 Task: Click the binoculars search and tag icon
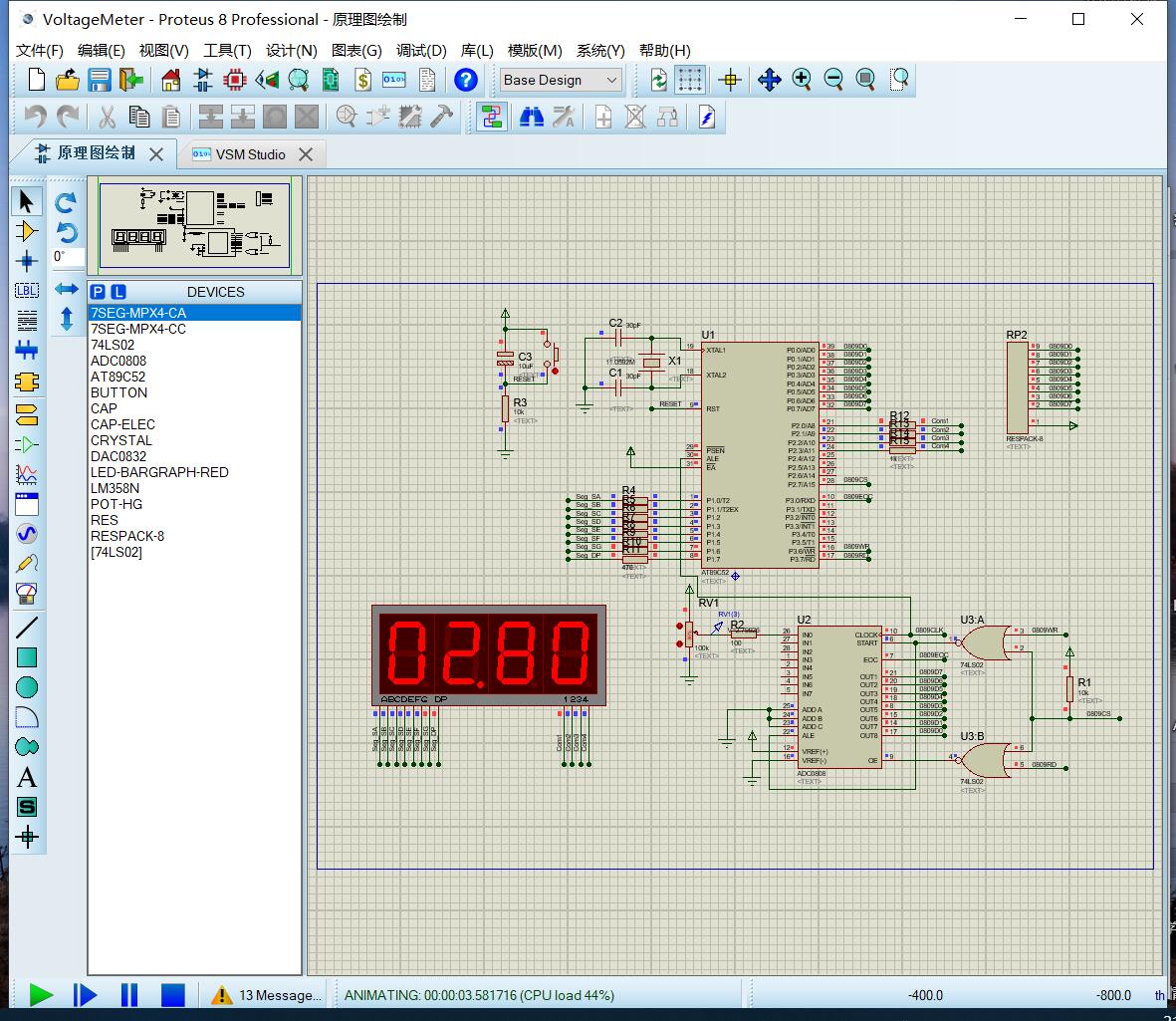[x=532, y=117]
